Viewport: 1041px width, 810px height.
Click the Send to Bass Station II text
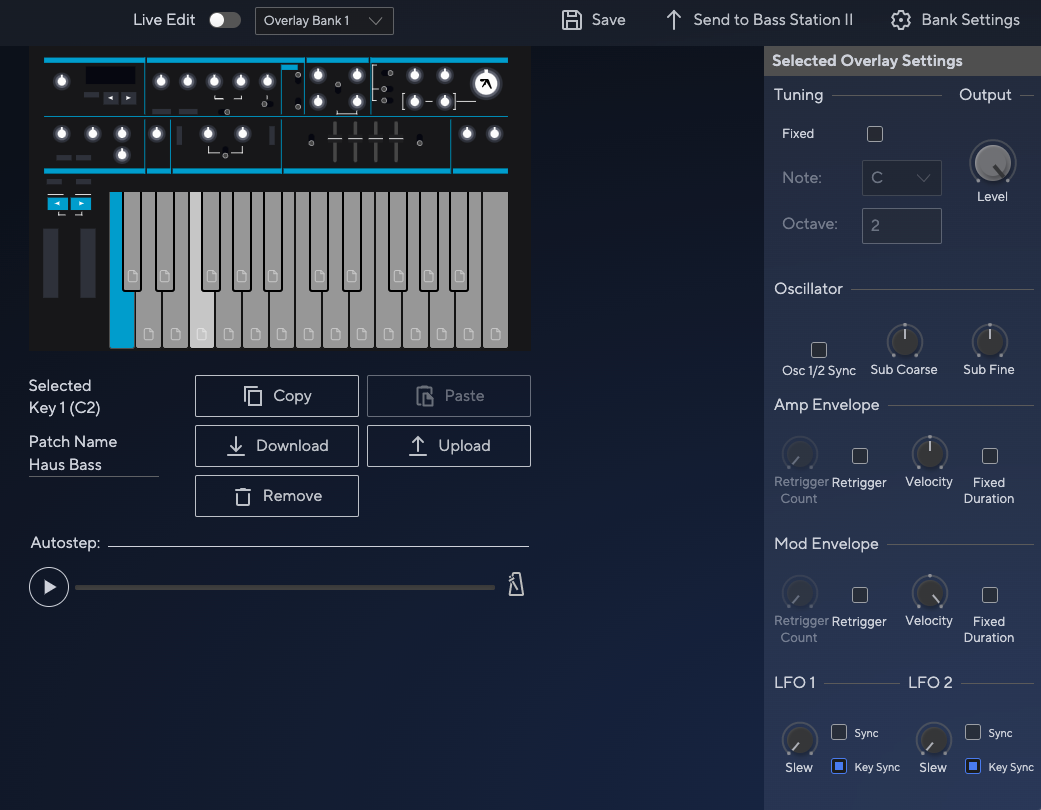773,20
